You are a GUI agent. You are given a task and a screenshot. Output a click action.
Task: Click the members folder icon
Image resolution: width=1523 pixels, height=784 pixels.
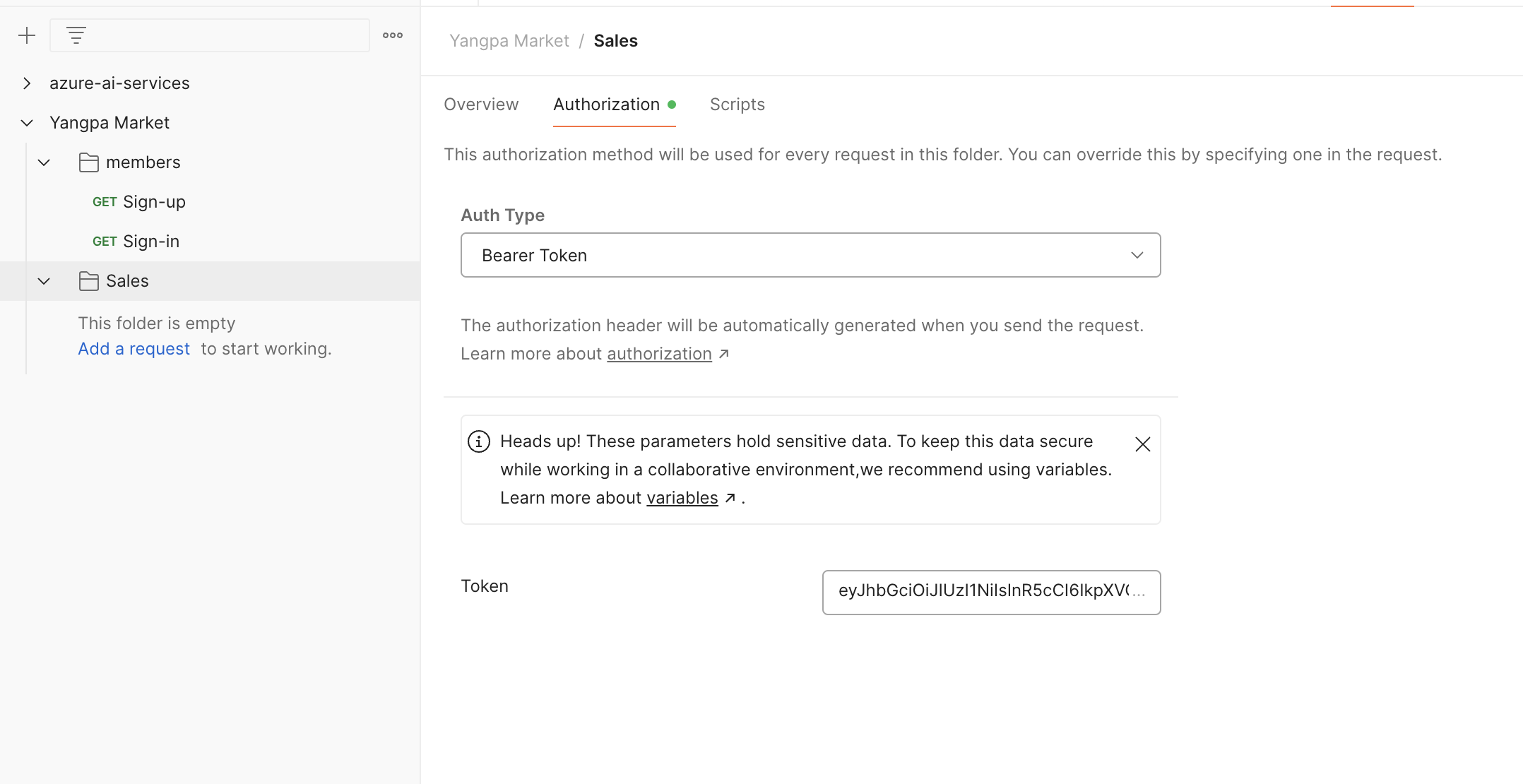[89, 162]
